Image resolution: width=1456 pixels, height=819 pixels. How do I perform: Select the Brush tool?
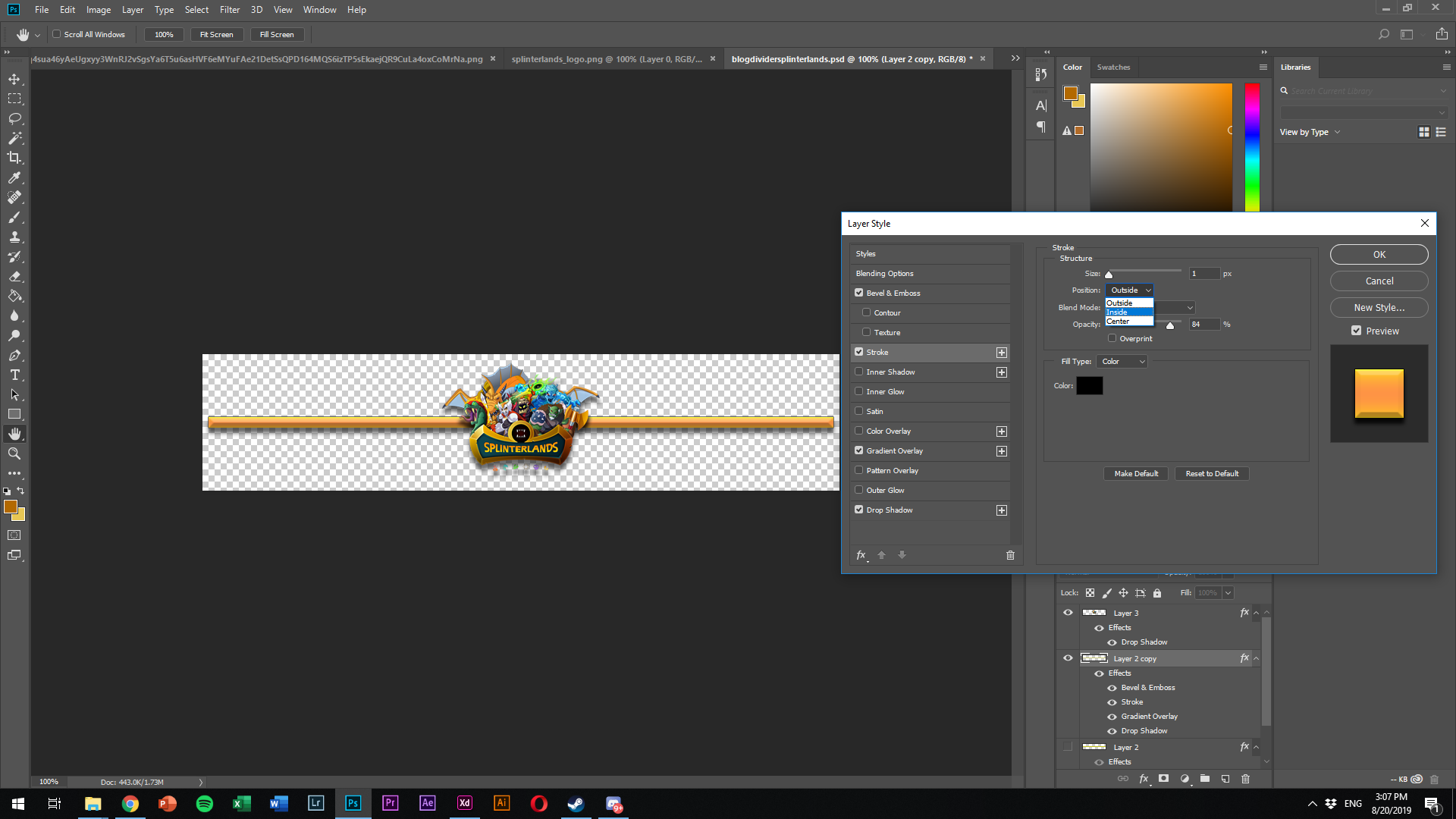pyautogui.click(x=14, y=218)
